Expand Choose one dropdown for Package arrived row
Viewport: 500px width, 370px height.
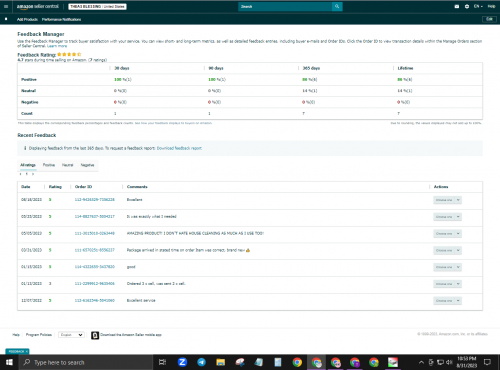(447, 250)
